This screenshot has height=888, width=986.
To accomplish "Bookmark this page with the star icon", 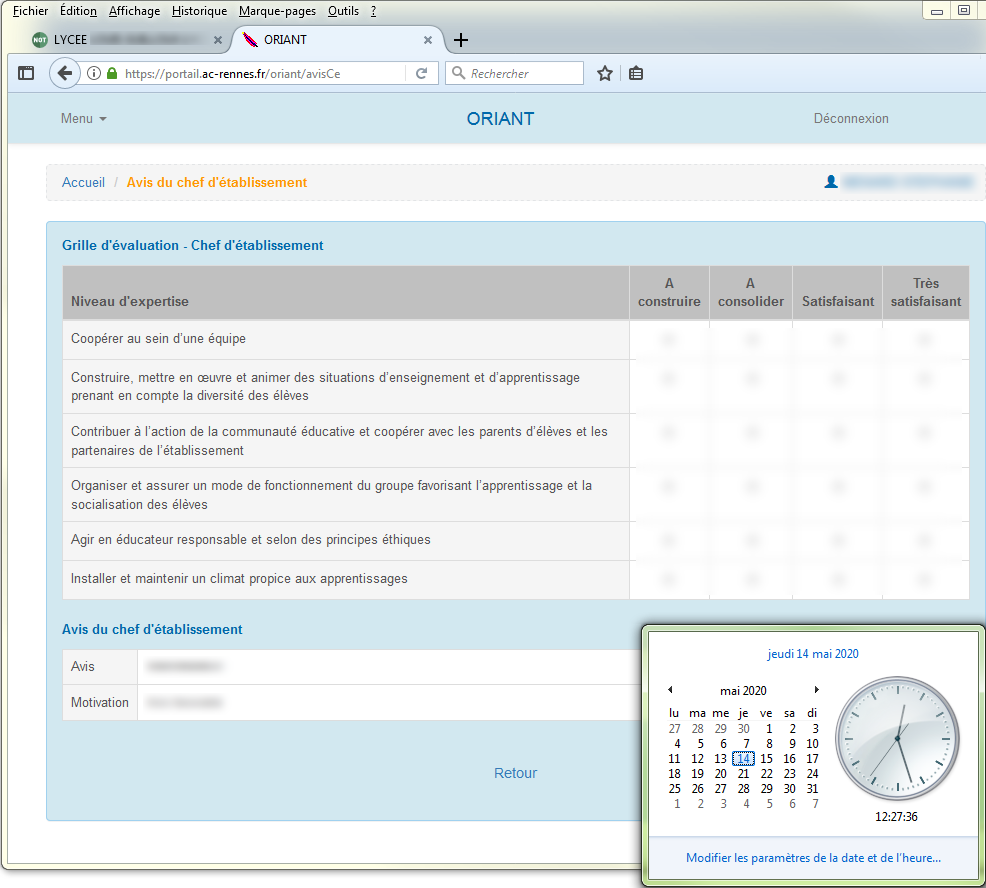I will pos(605,74).
